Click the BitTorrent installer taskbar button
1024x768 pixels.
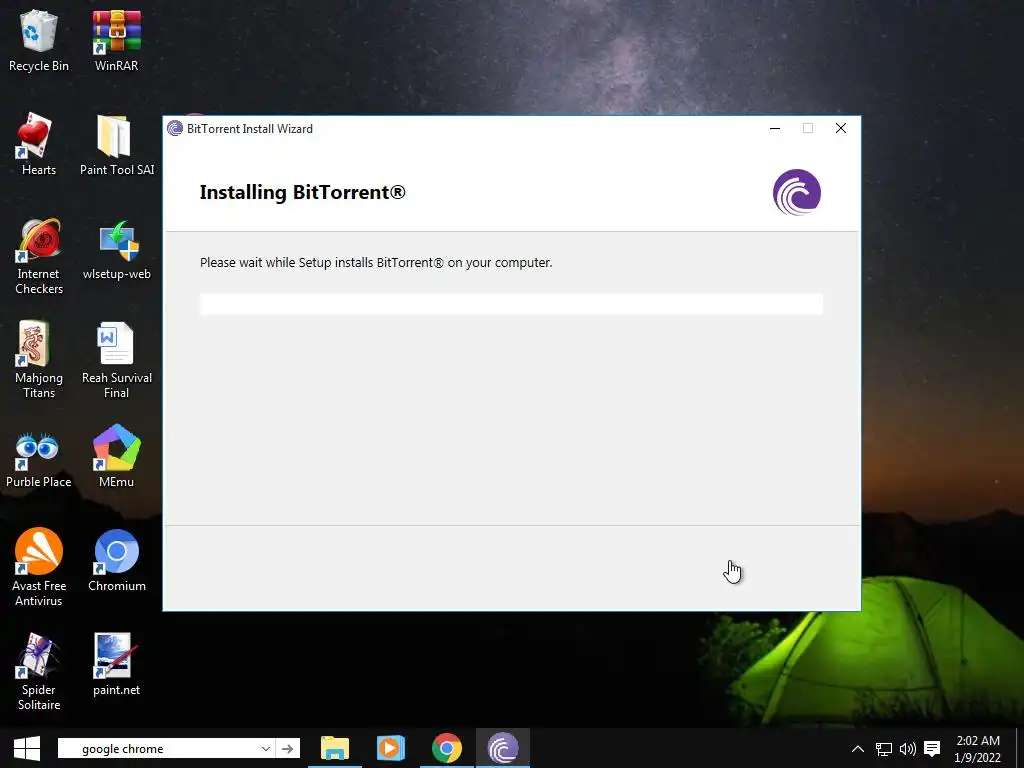[x=502, y=748]
